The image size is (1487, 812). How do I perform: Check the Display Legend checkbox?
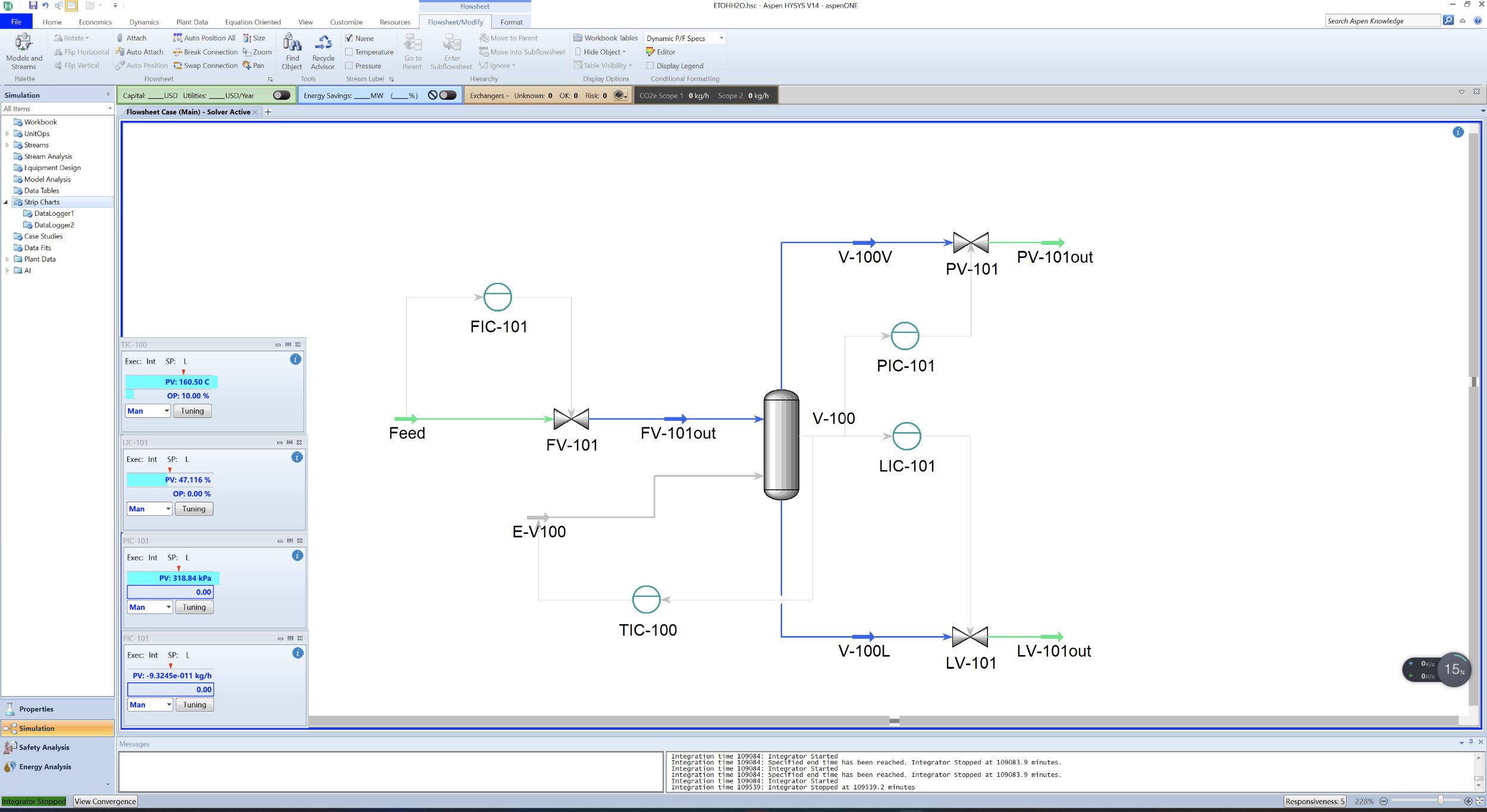650,66
